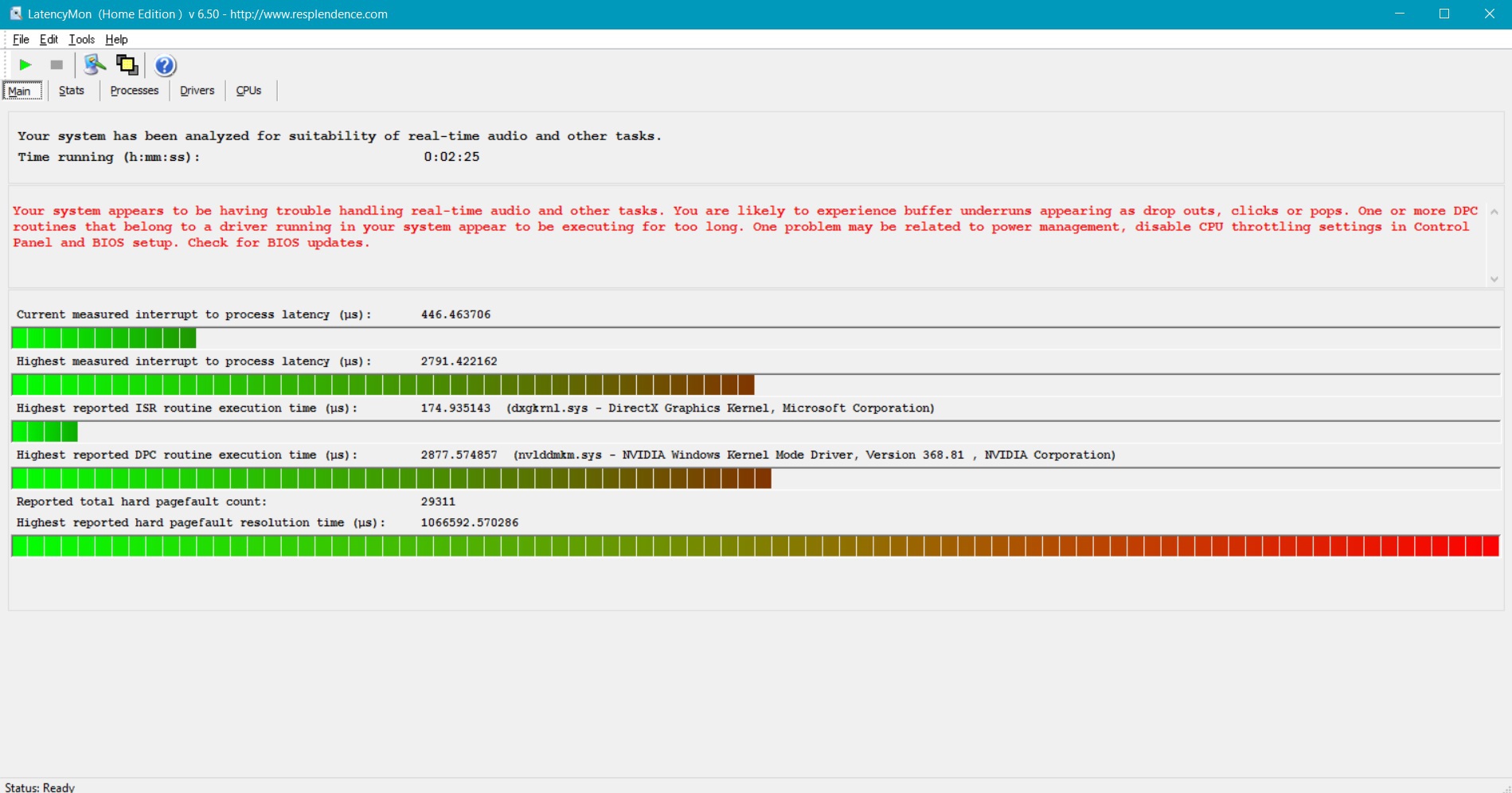The width and height of the screenshot is (1512, 793).
Task: Open the Tools menu
Action: click(x=81, y=39)
